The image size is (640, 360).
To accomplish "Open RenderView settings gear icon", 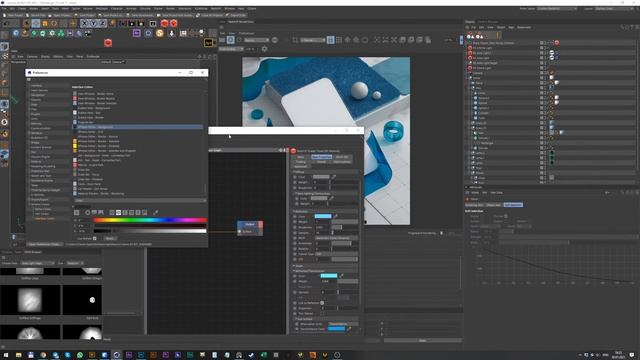I will tap(264, 49).
